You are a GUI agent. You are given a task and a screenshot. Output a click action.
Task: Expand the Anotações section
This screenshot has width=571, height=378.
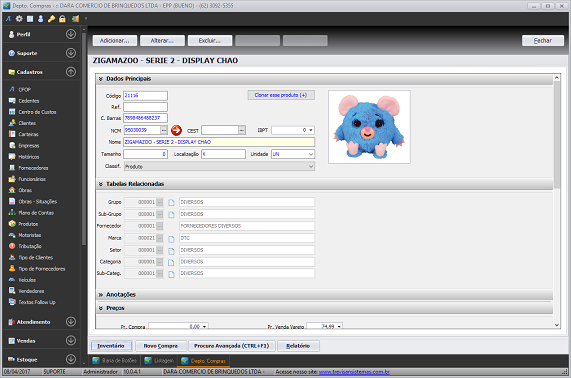(101, 295)
